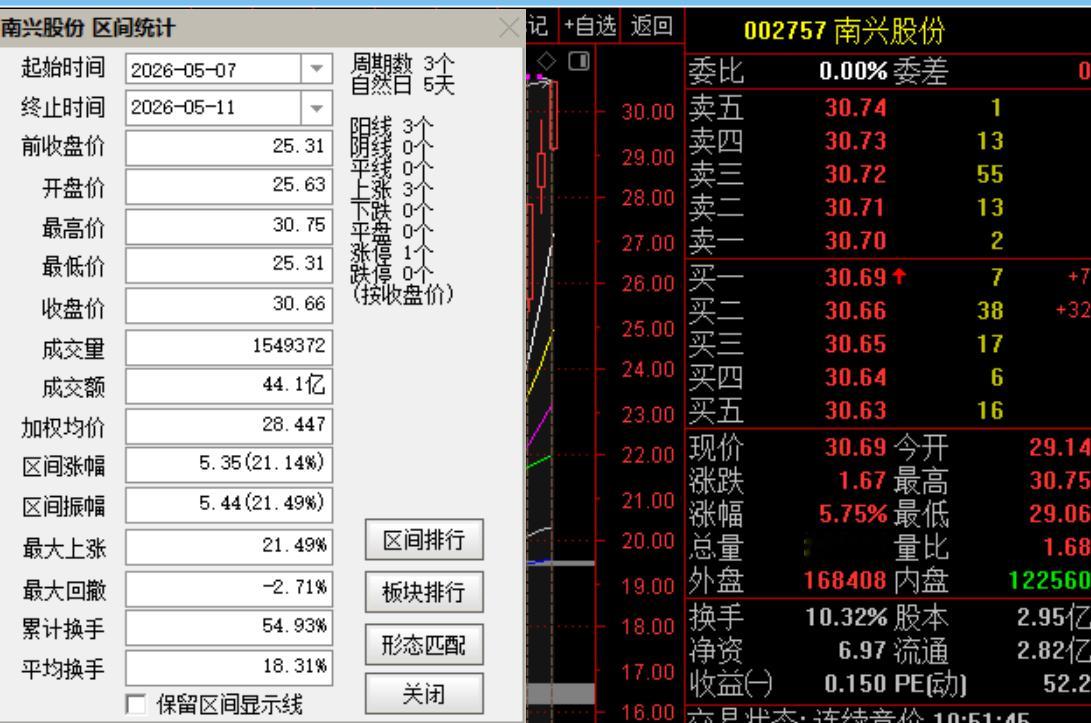
Task: Click the 现价 value 30.69
Action: [x=856, y=447]
